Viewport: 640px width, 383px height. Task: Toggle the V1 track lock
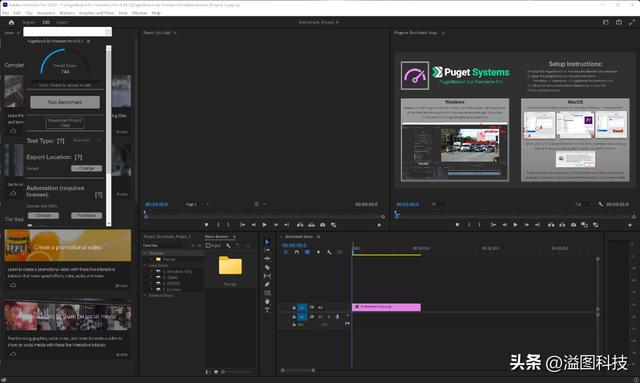coord(294,307)
